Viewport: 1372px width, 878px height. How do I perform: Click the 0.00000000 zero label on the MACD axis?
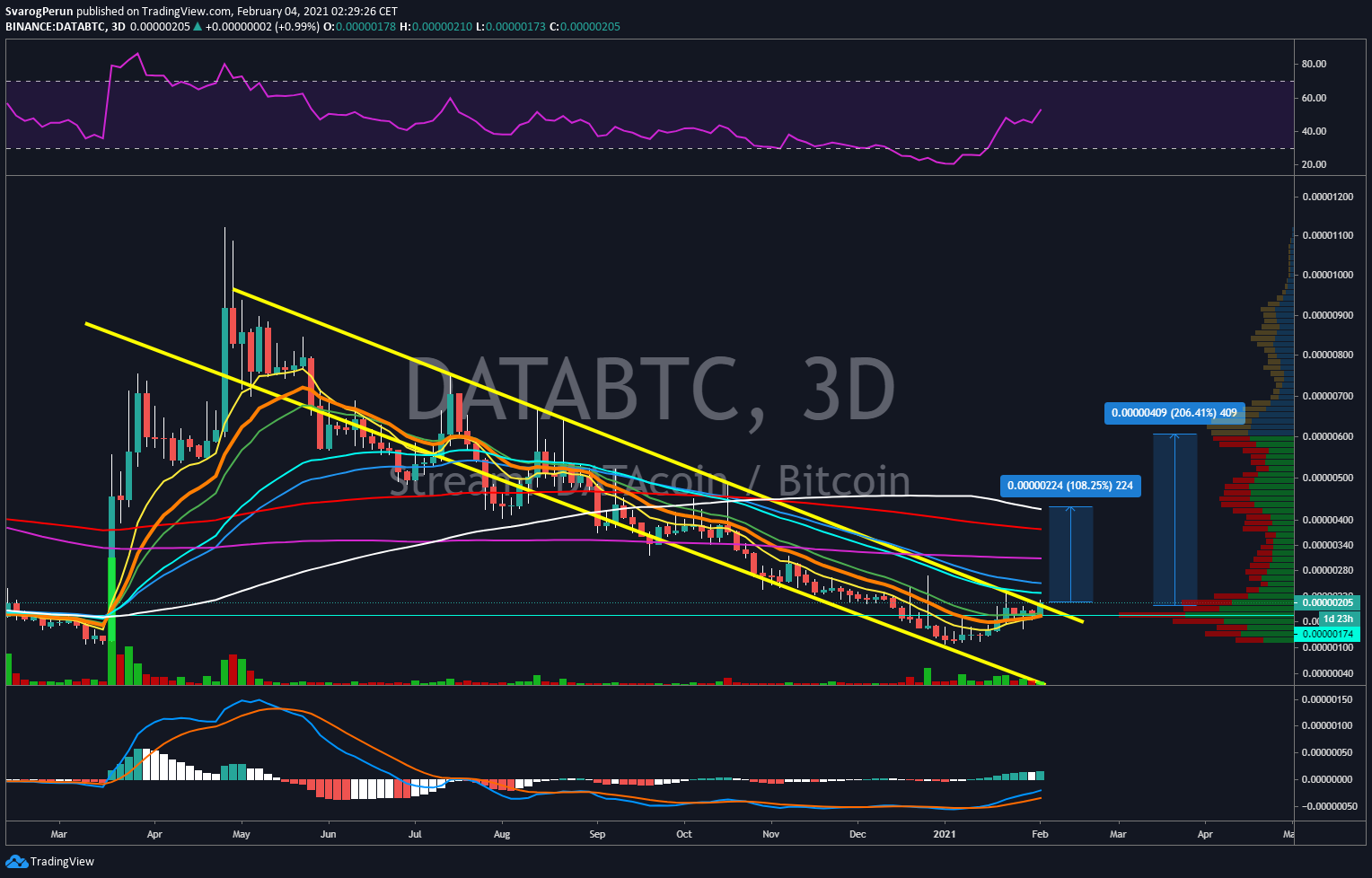[x=1327, y=779]
